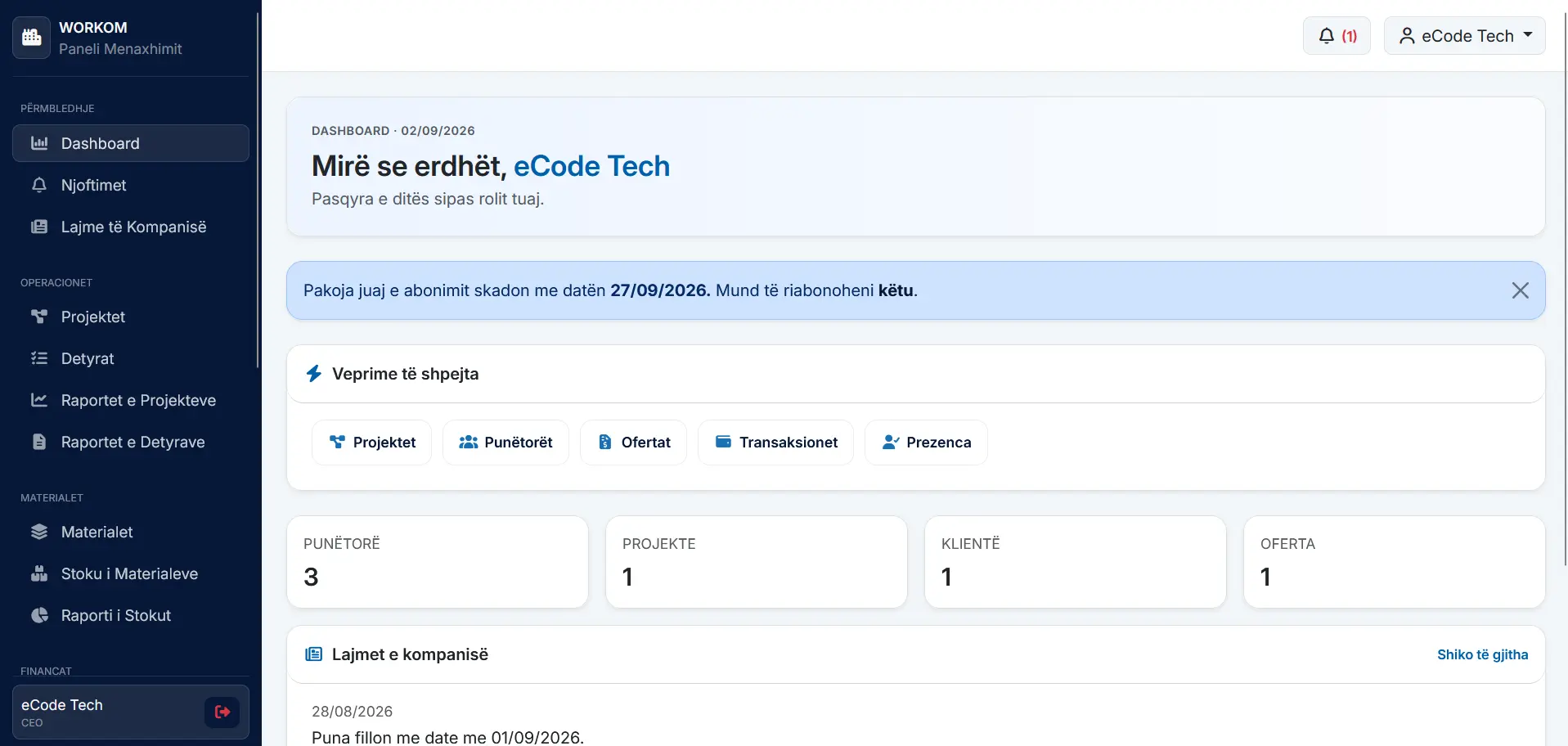Screen dimensions: 1568x746
Task: Click the Punëtorët quick action button
Action: (505, 443)
